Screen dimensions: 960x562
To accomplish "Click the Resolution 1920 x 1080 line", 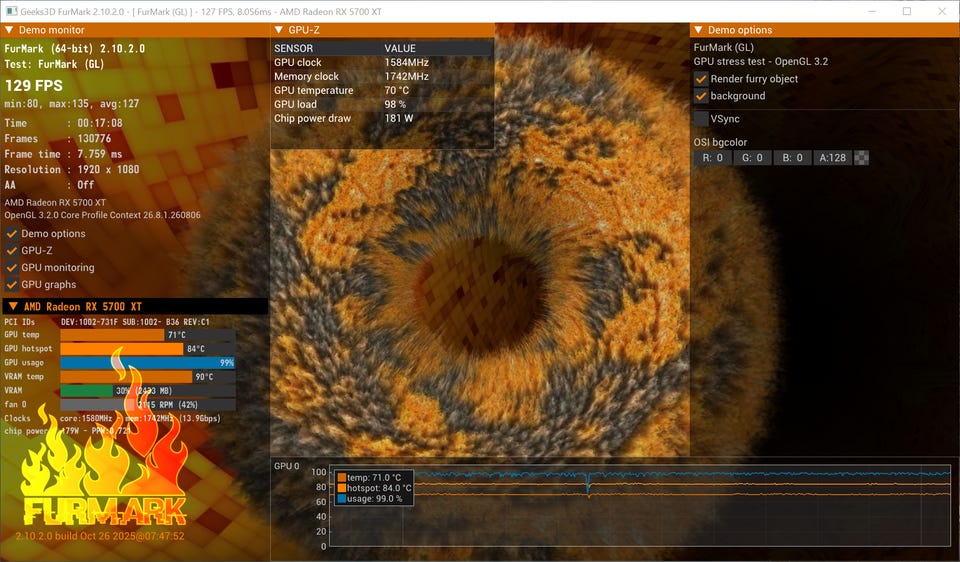I will [x=72, y=170].
